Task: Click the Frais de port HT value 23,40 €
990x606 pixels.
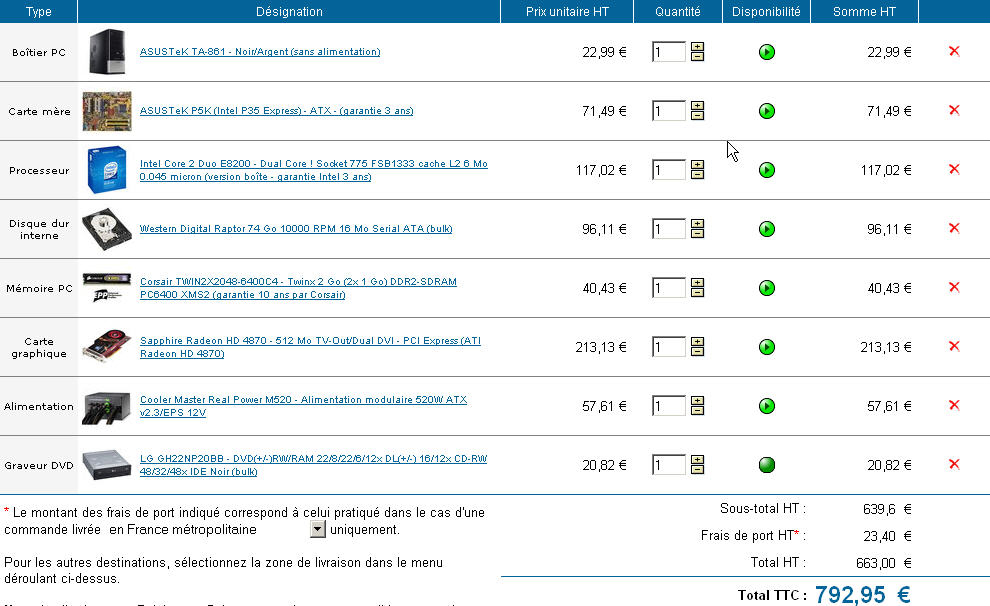Action: (887, 536)
